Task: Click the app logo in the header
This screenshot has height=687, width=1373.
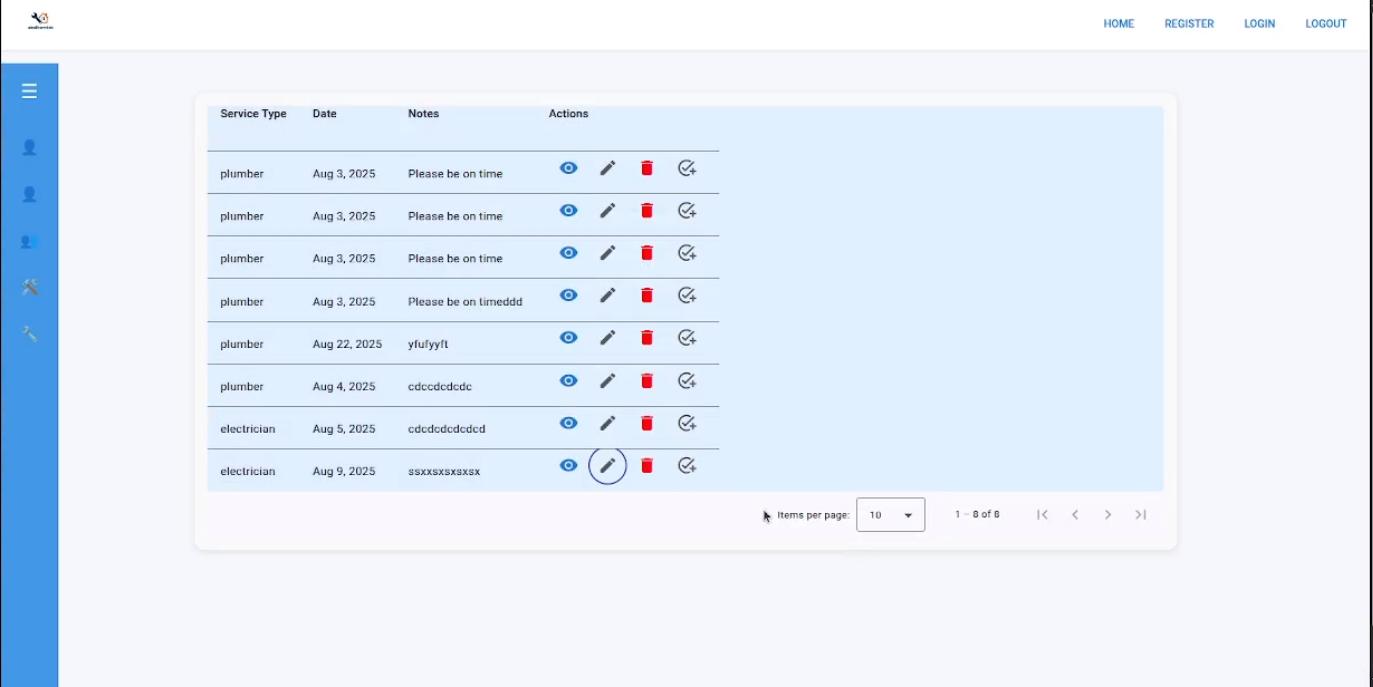Action: coord(40,20)
